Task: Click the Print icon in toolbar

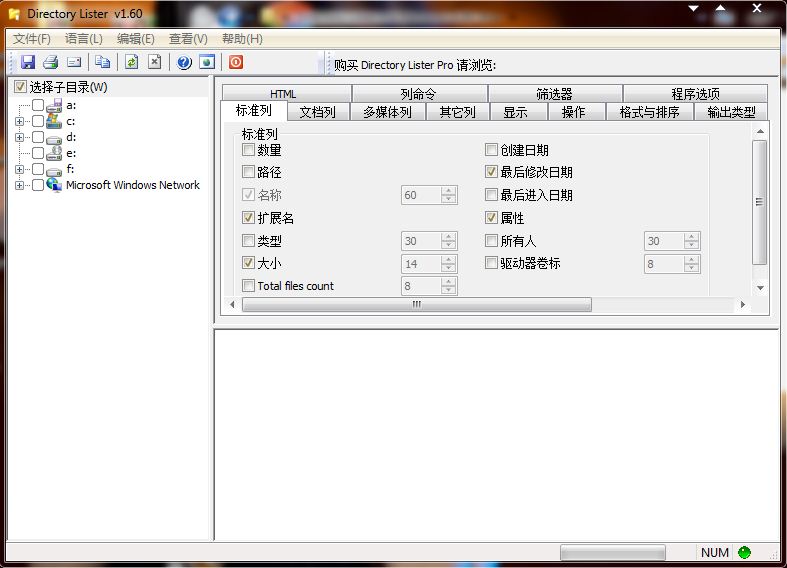Action: pyautogui.click(x=50, y=62)
